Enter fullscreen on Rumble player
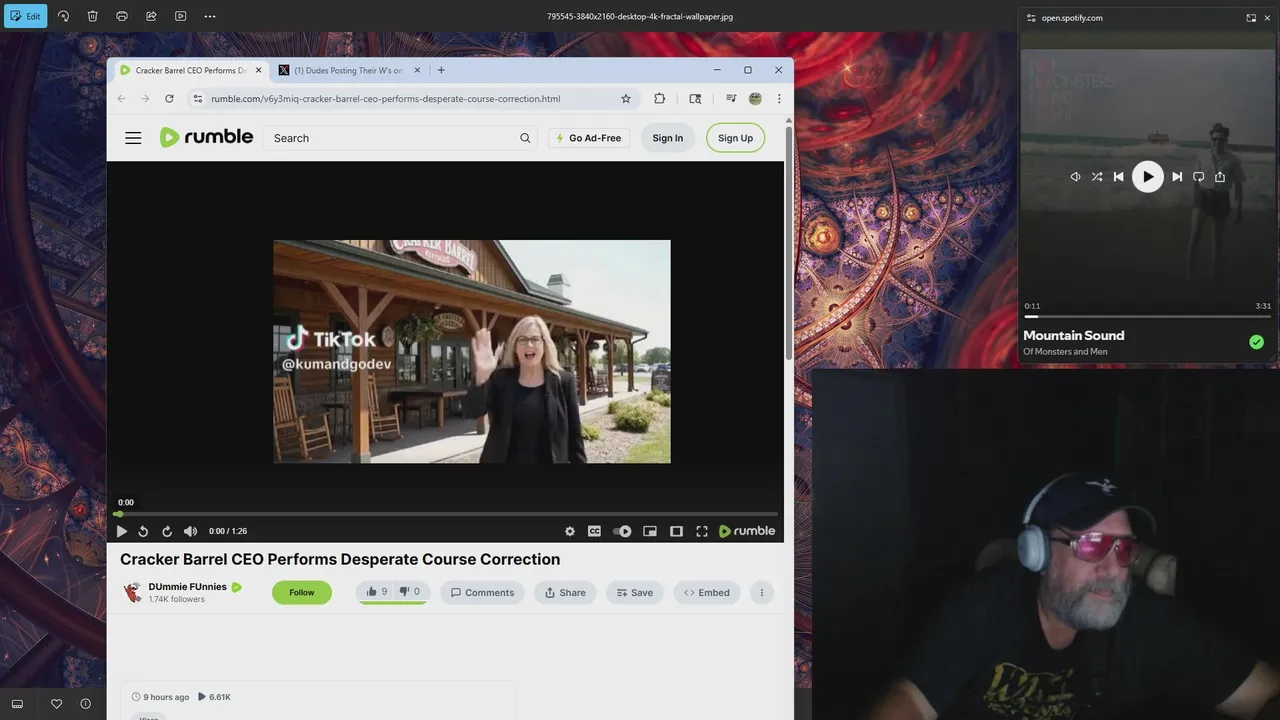 point(702,531)
